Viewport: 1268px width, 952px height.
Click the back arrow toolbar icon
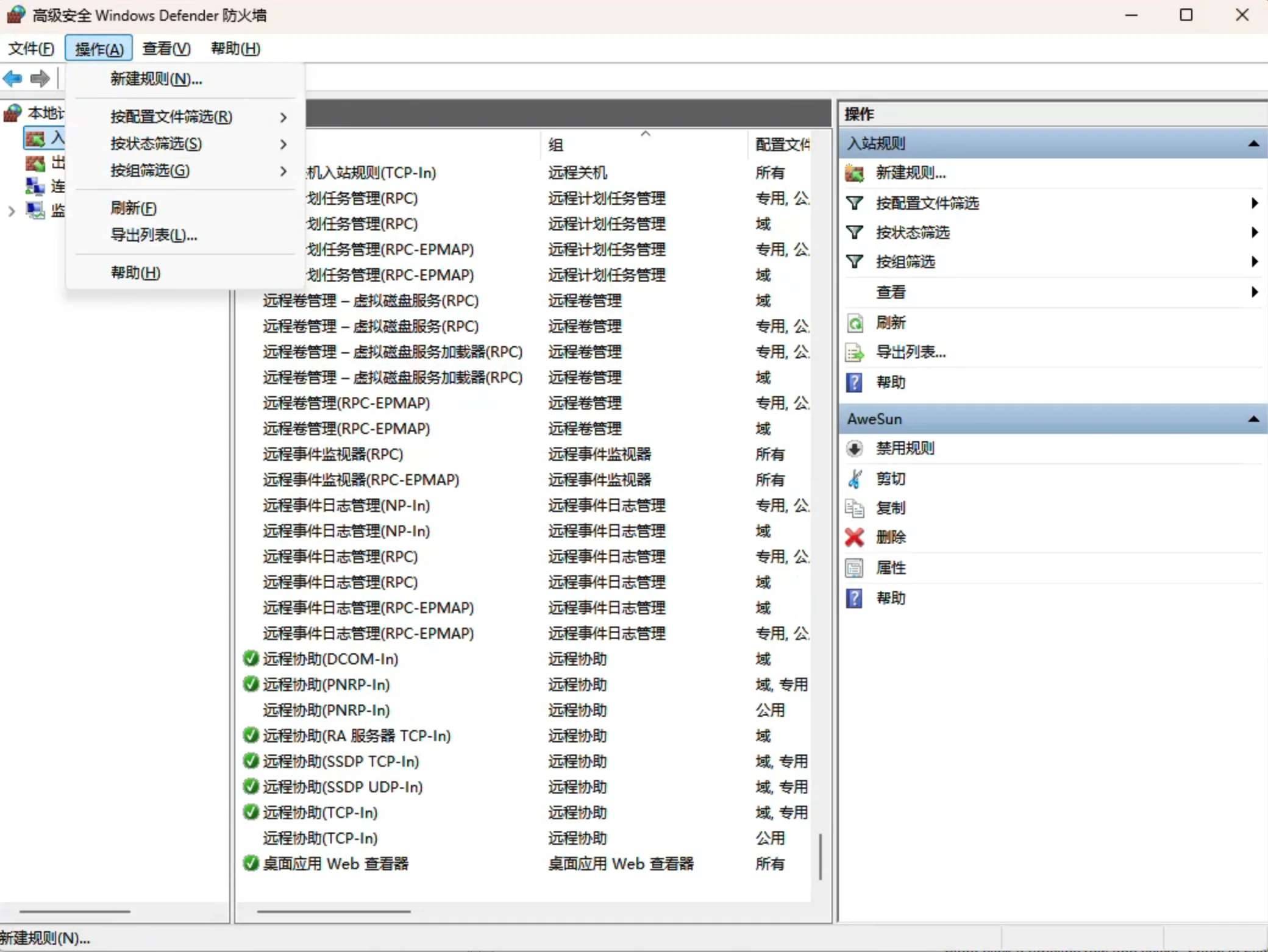point(13,79)
